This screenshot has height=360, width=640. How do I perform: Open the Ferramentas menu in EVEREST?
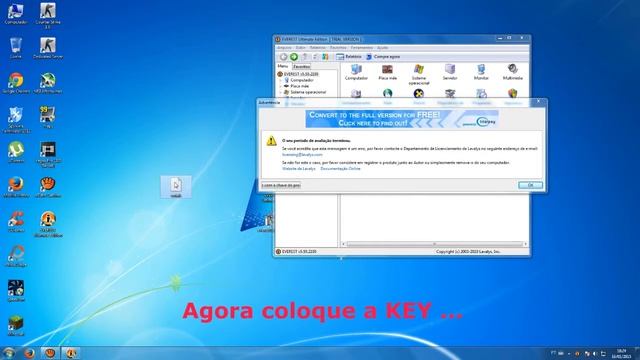(361, 48)
